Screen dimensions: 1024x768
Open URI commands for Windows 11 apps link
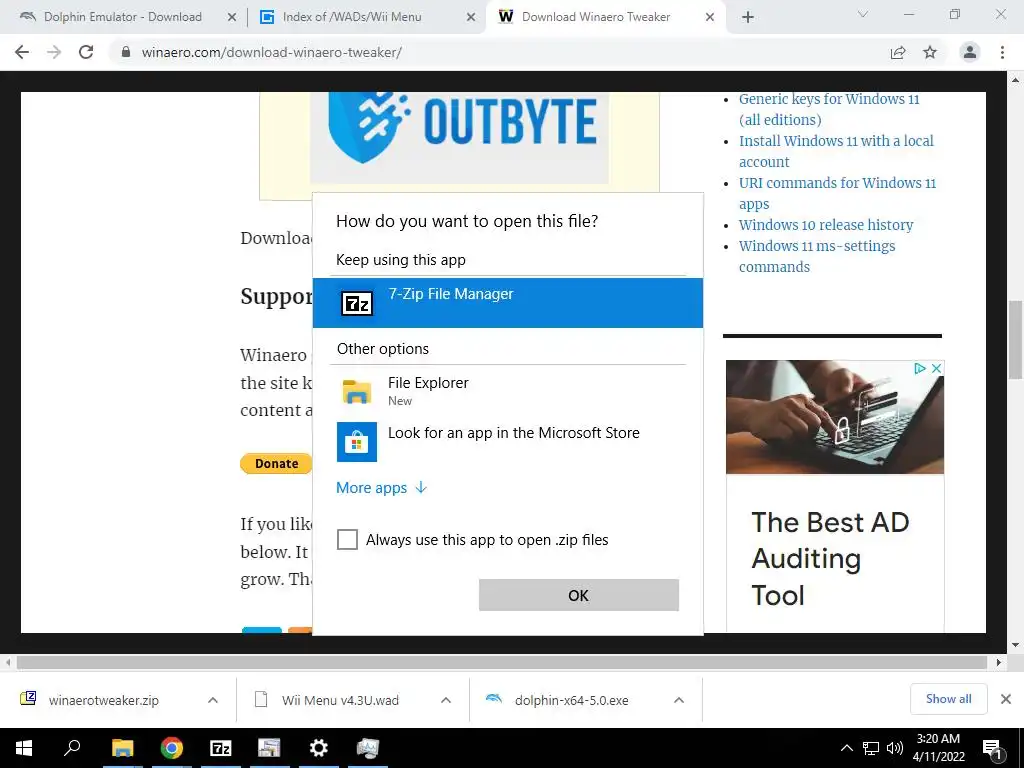click(837, 193)
